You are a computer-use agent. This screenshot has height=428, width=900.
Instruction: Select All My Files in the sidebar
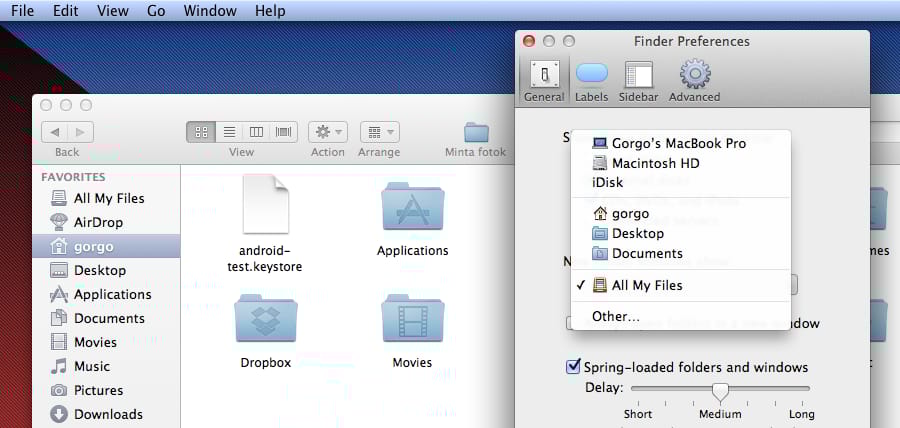coord(106,199)
